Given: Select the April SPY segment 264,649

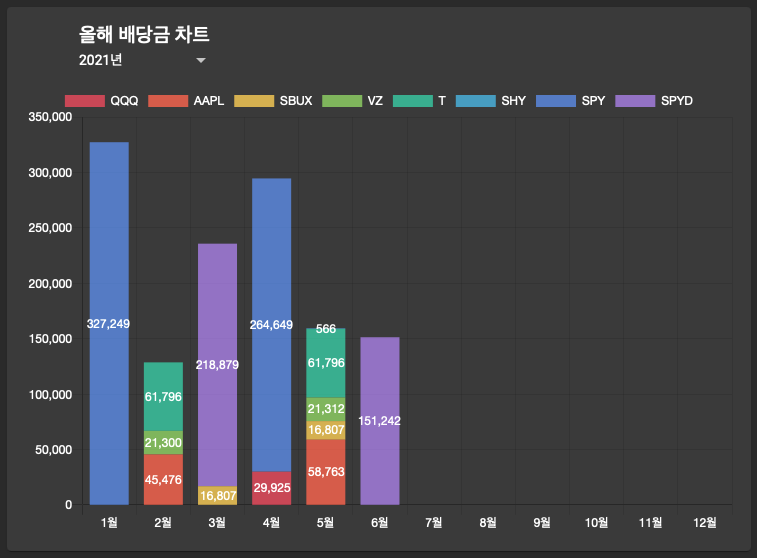Looking at the screenshot, I should point(271,325).
